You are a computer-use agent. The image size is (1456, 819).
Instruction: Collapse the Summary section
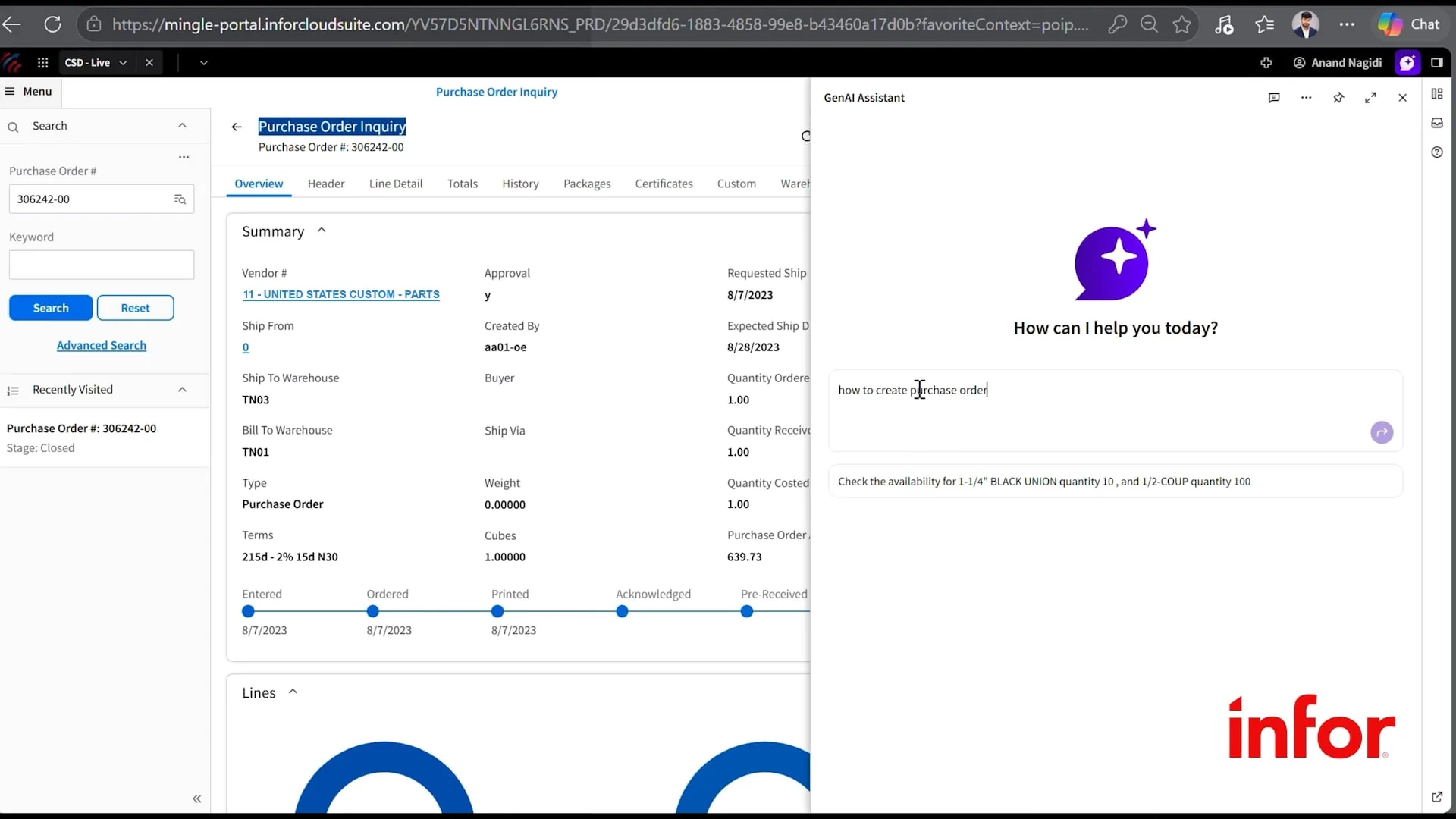[322, 231]
